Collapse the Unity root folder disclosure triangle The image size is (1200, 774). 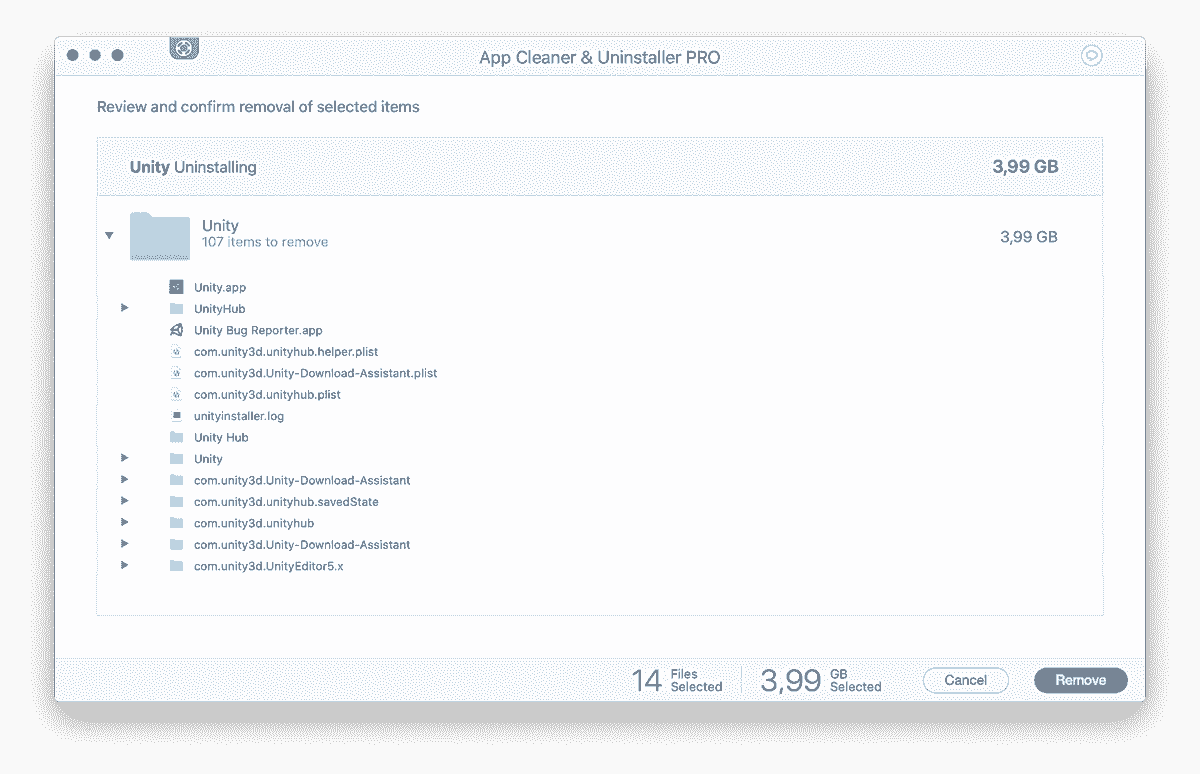point(109,235)
